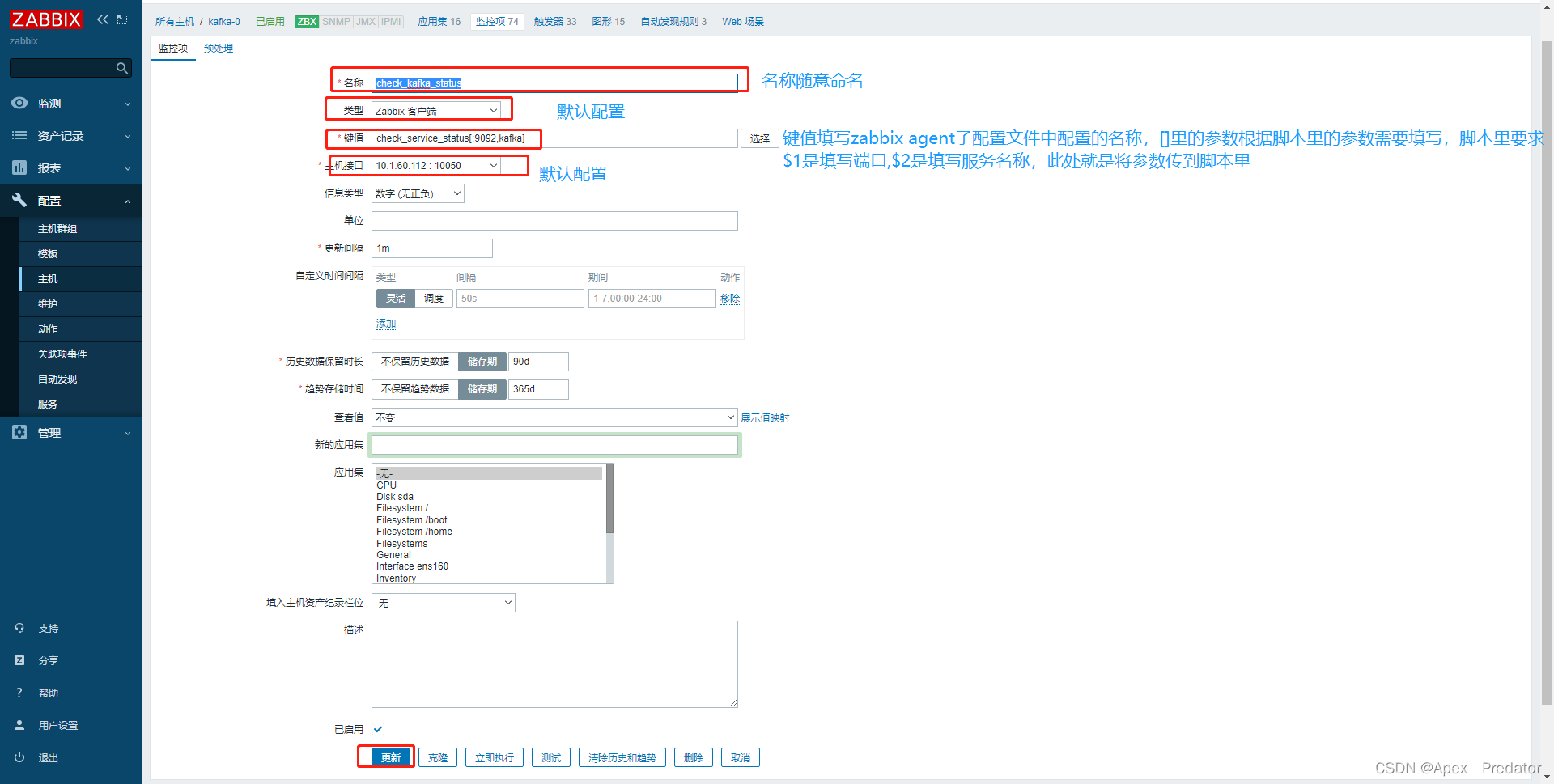The image size is (1554, 784).
Task: Expand the 资产记录 sidebar menu
Action: (70, 136)
